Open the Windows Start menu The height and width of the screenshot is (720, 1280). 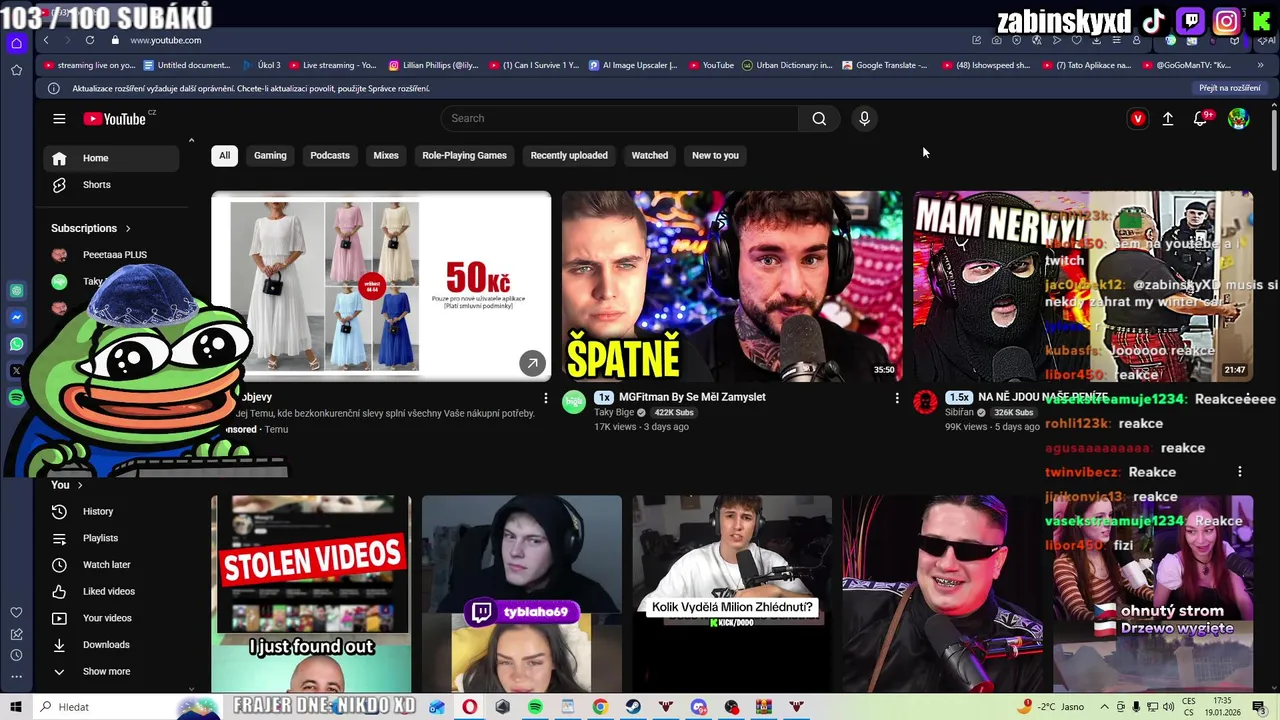16,707
